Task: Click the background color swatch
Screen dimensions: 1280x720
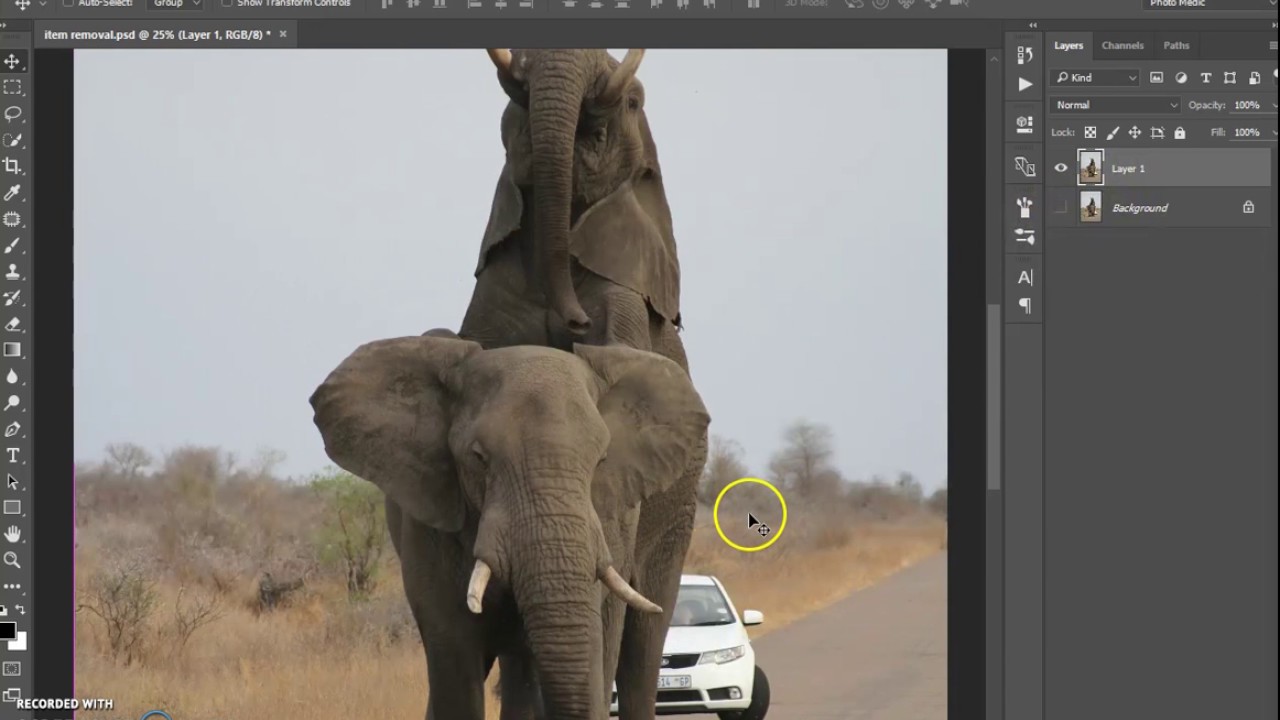Action: (20, 643)
